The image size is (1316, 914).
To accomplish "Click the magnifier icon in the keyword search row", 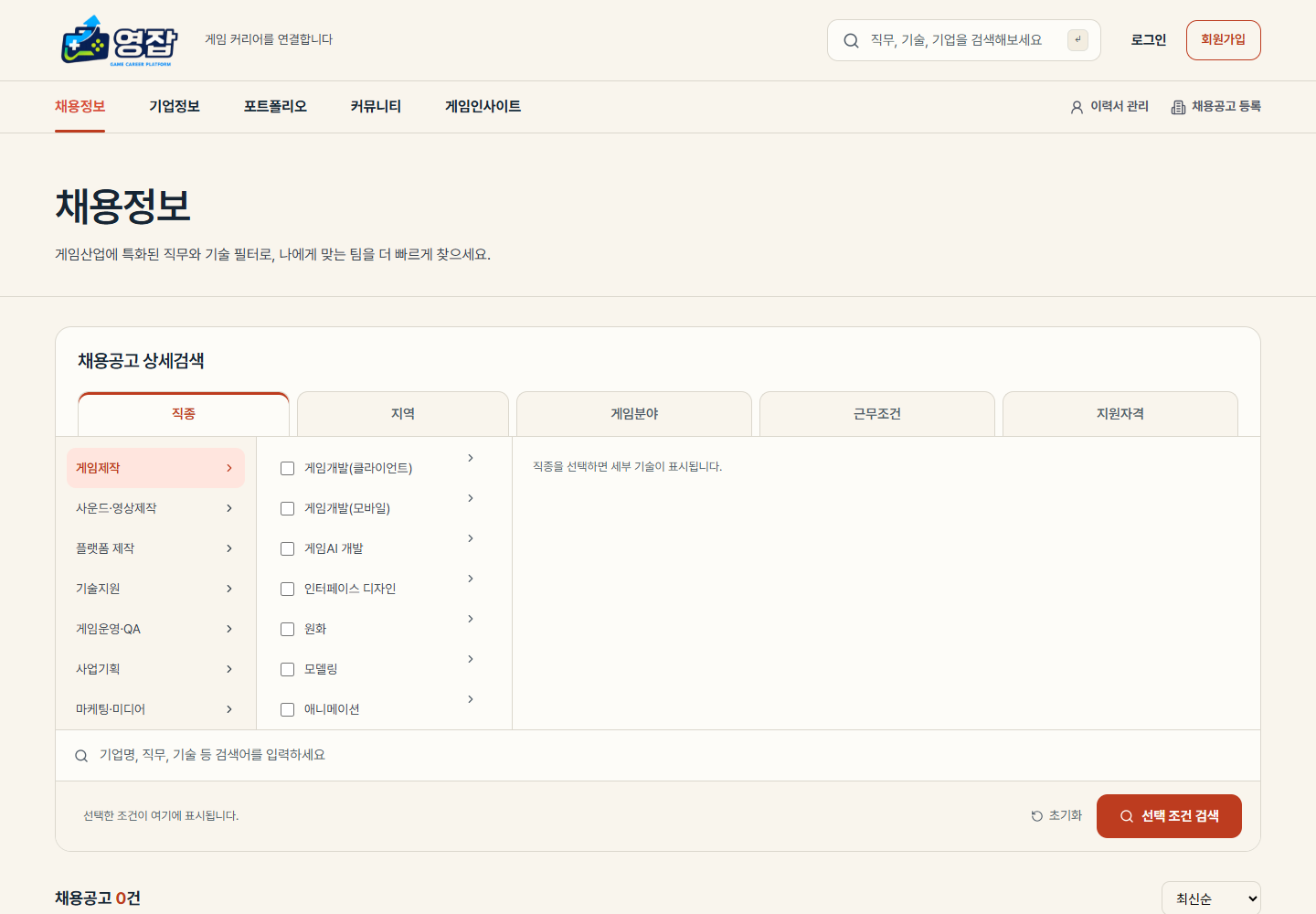I will click(x=81, y=756).
